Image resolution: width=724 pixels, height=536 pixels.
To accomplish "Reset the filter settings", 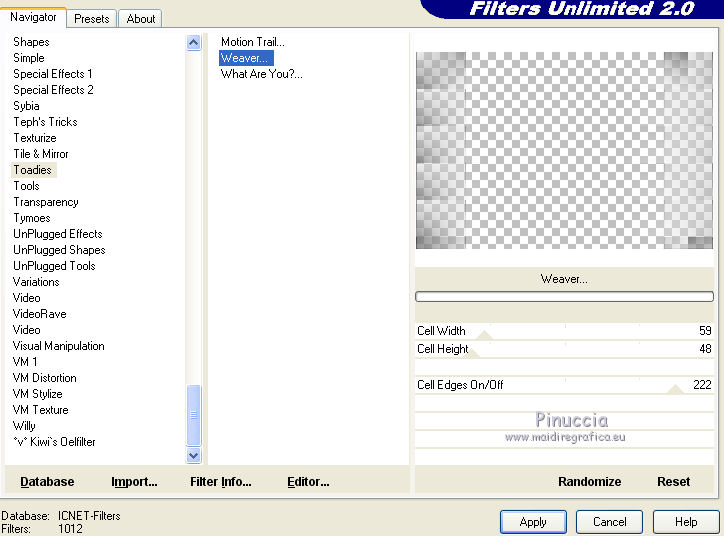I will pyautogui.click(x=673, y=482).
